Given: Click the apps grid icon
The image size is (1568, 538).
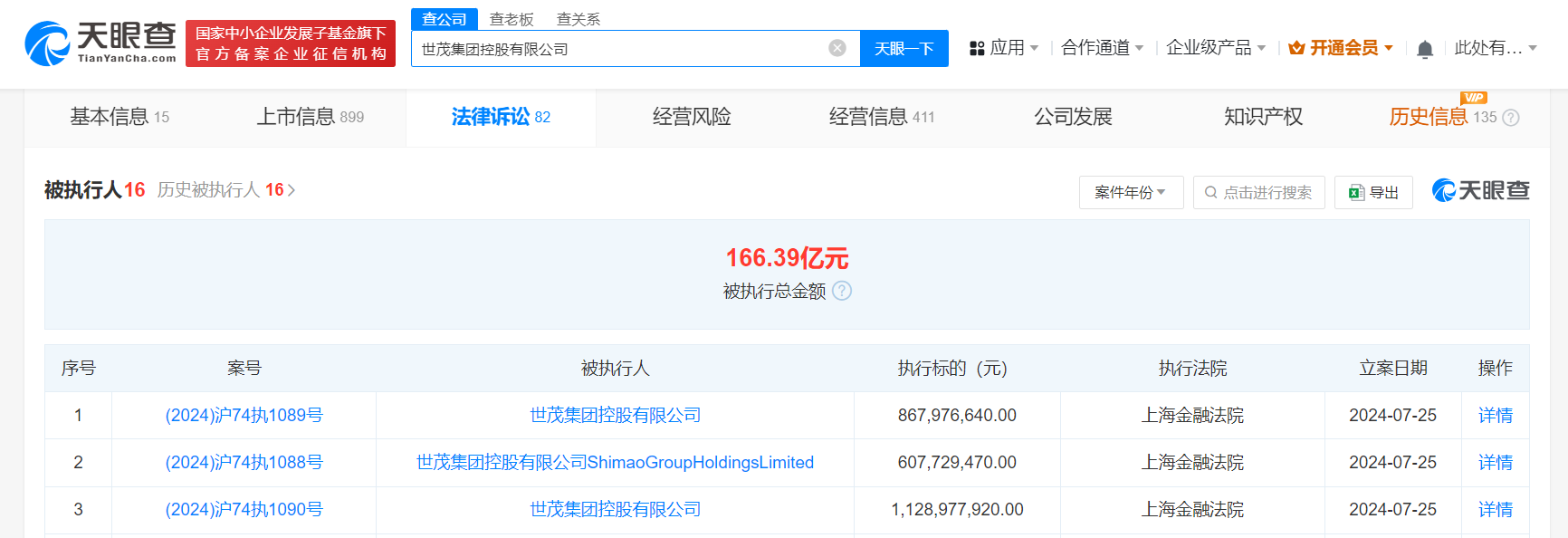Looking at the screenshot, I should click(977, 48).
